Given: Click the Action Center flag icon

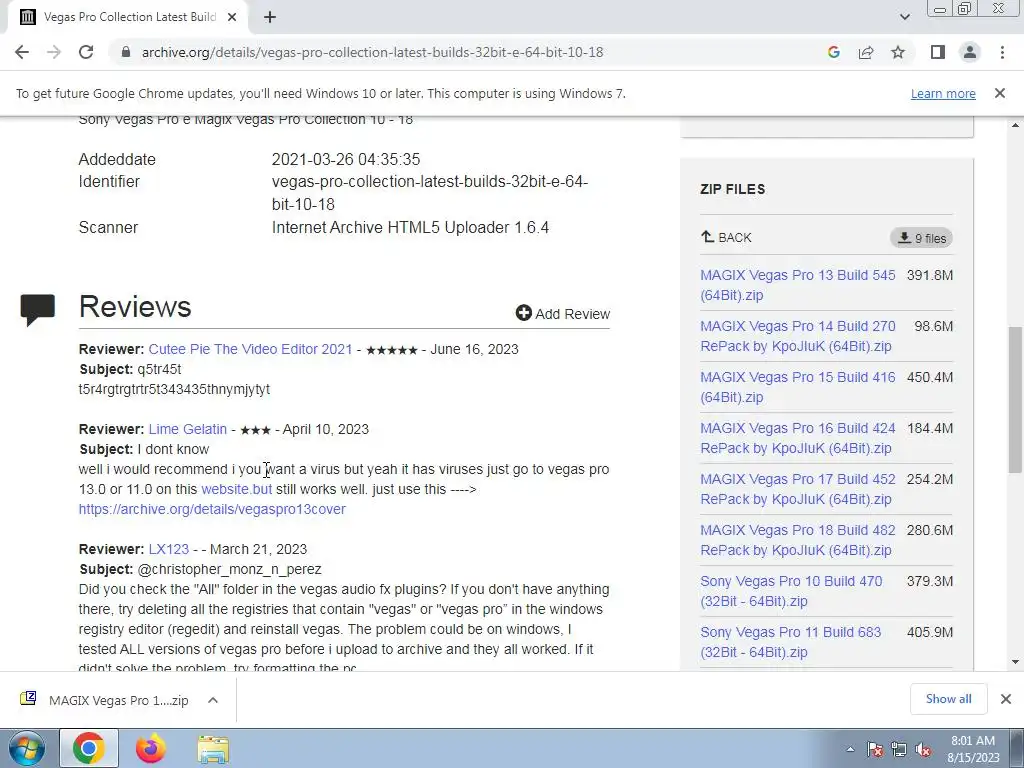Looking at the screenshot, I should 874,749.
